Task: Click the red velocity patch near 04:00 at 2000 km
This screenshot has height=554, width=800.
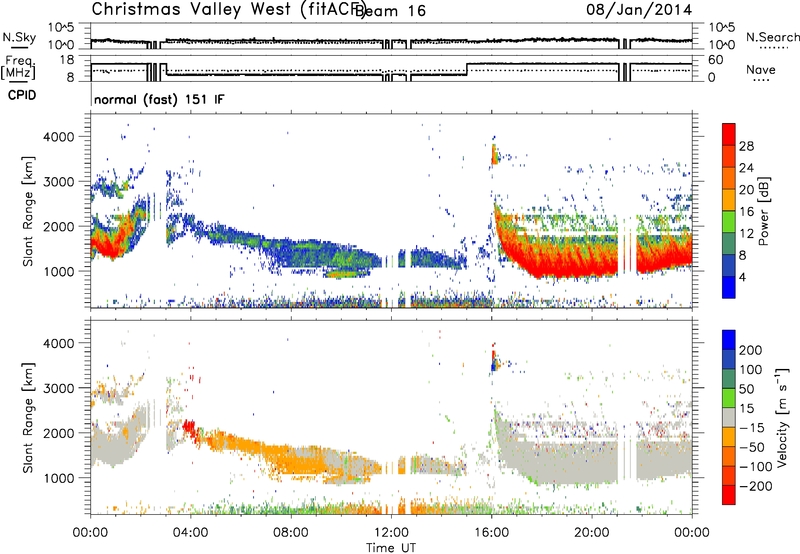Action: pyautogui.click(x=189, y=426)
